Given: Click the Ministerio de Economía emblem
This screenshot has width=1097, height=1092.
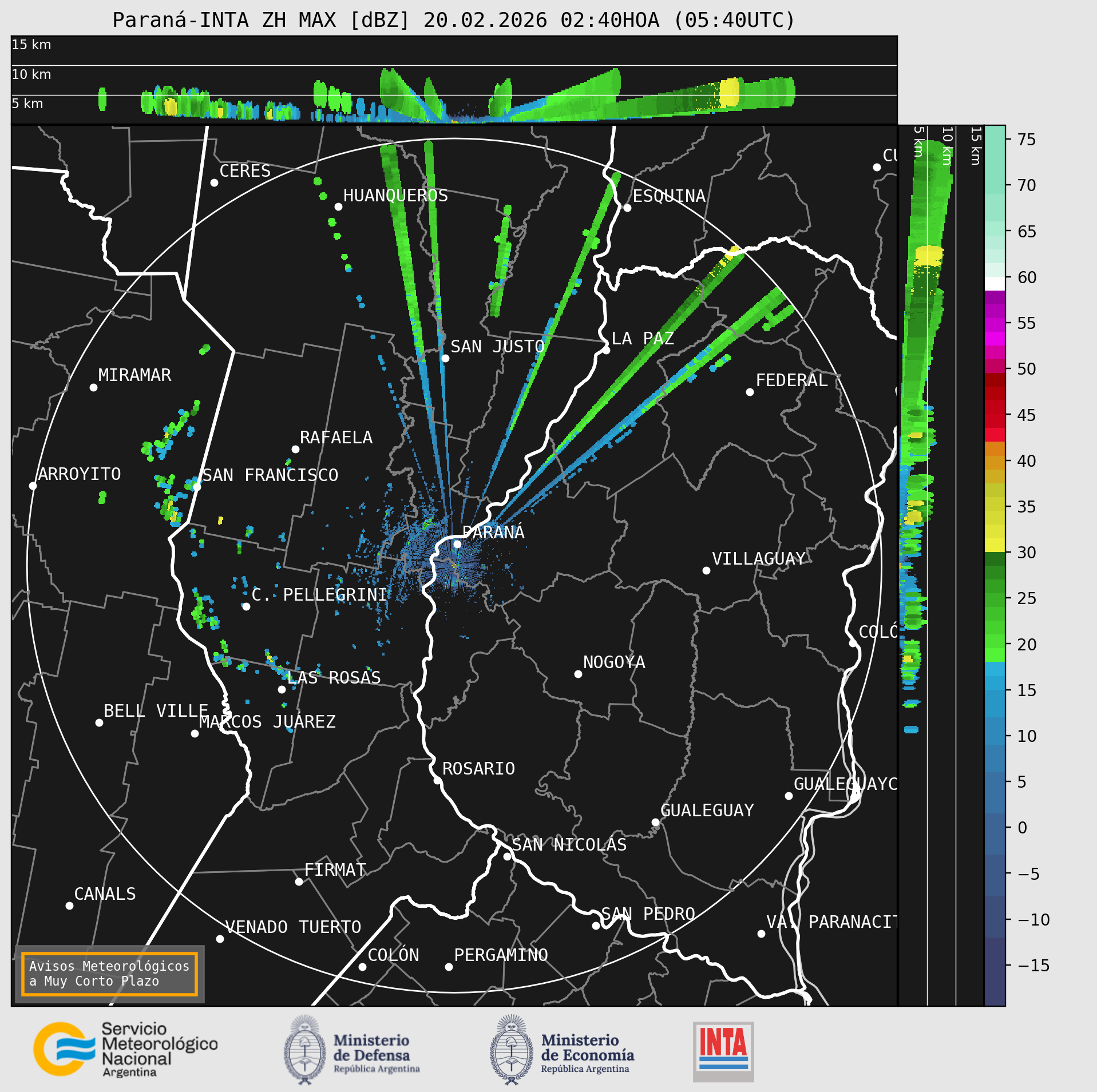Looking at the screenshot, I should (562, 1050).
